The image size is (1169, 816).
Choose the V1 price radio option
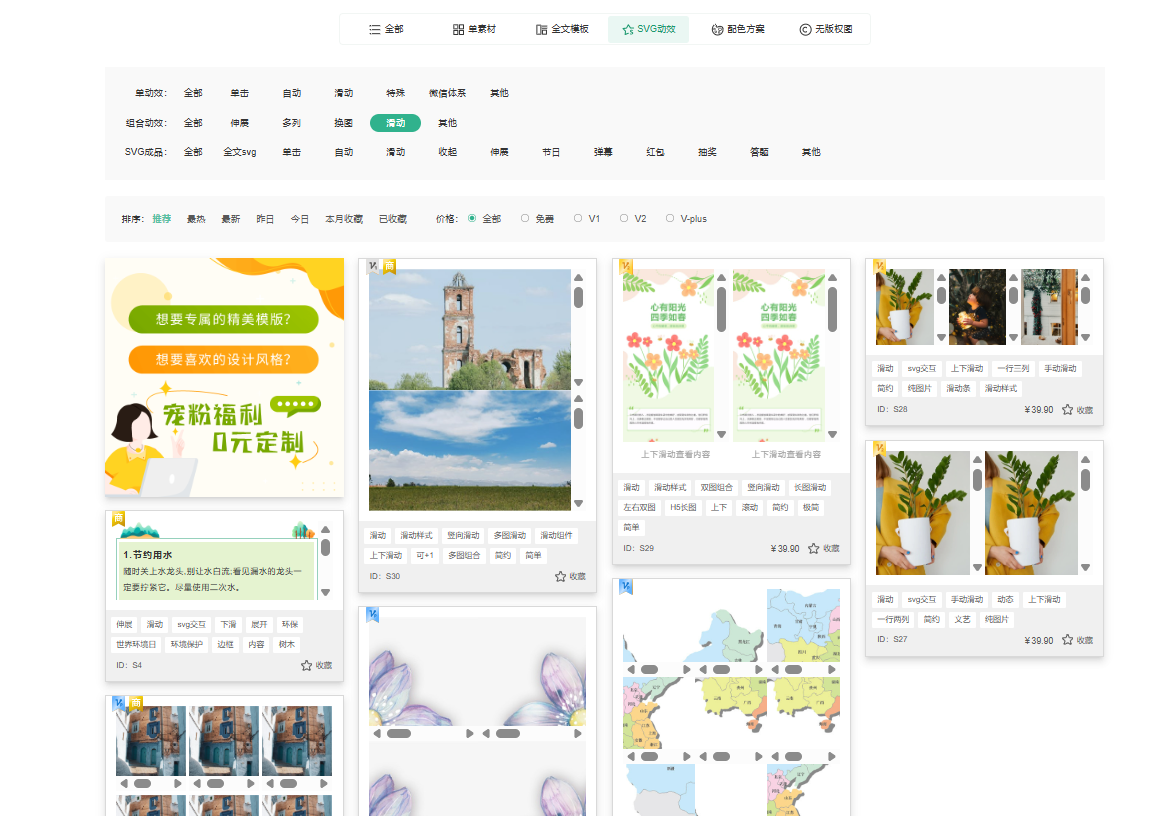coord(578,218)
